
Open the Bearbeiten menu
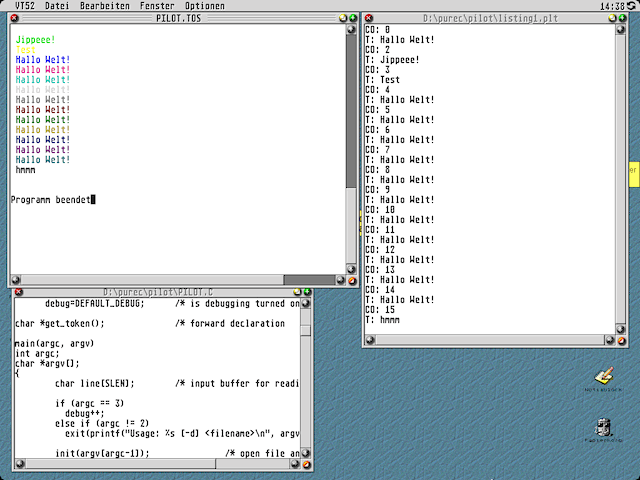(x=103, y=6)
